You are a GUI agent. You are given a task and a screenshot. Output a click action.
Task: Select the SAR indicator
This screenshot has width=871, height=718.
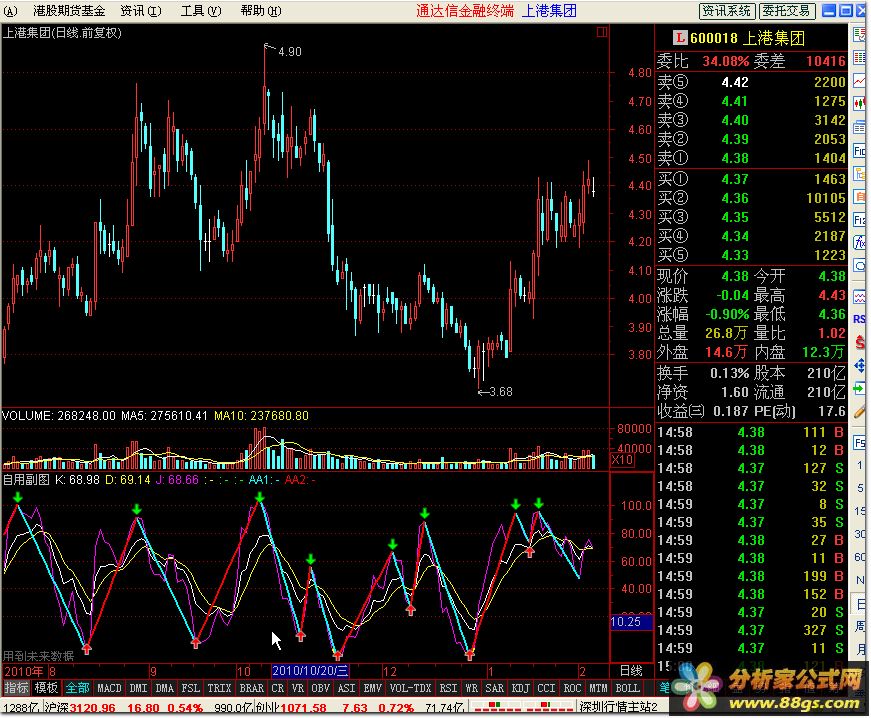(x=495, y=688)
